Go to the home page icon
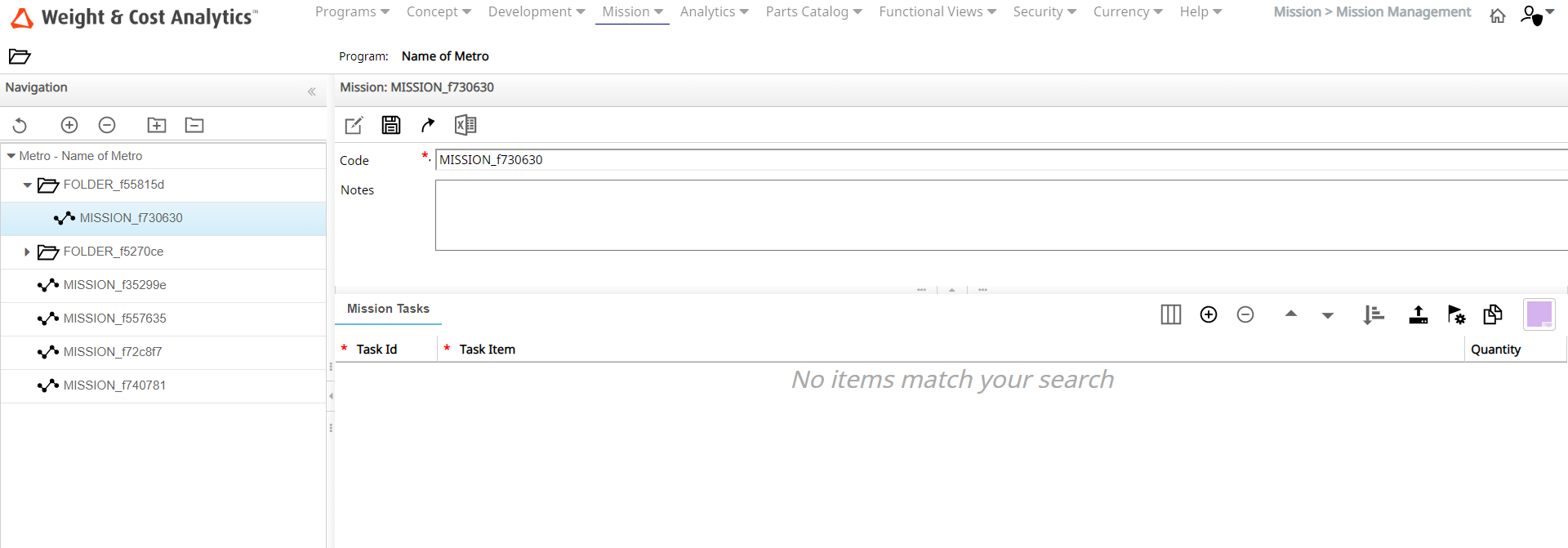The height and width of the screenshot is (548, 1568). coord(1498,16)
